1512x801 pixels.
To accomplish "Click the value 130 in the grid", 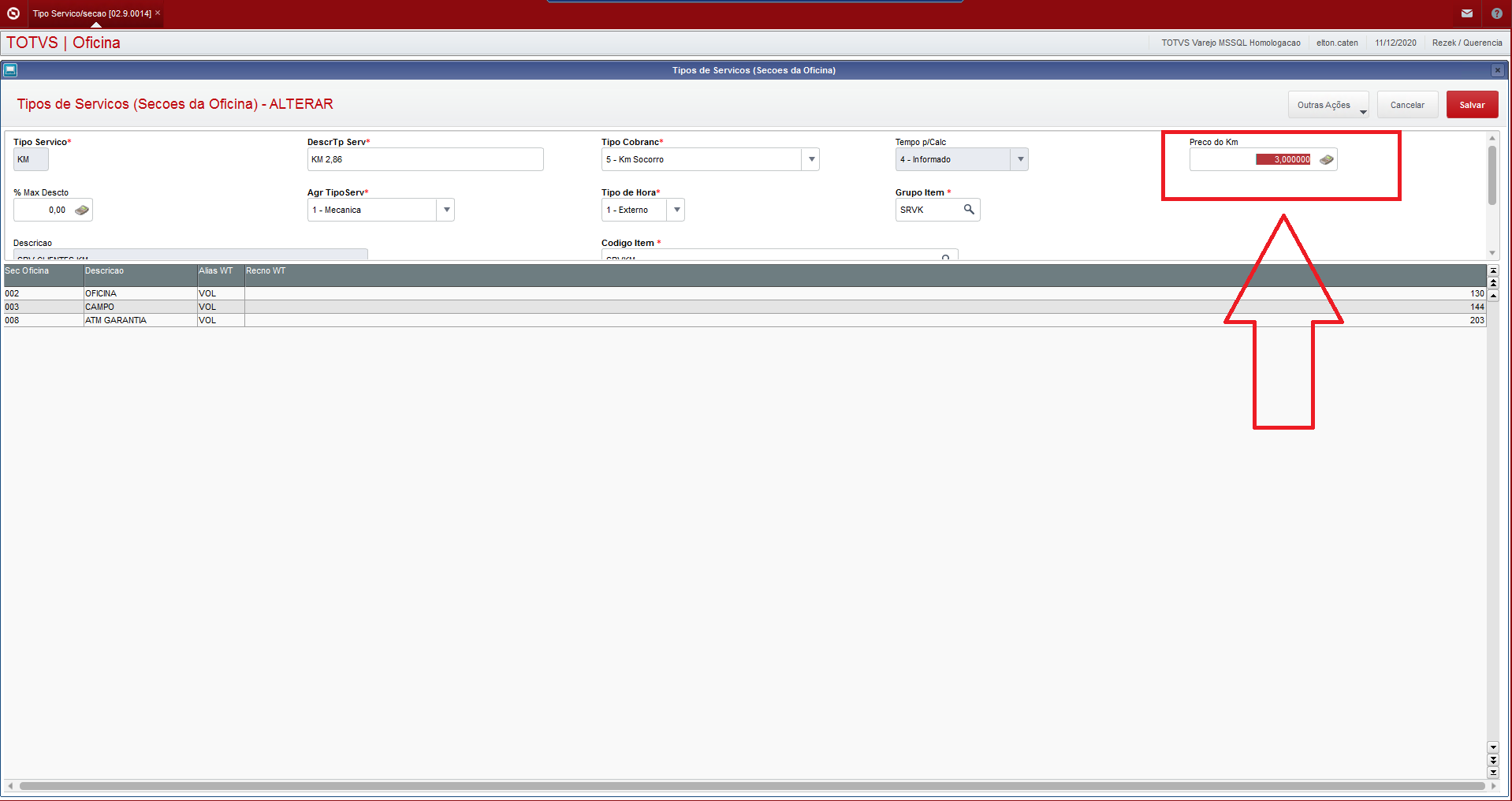I will tap(1477, 293).
